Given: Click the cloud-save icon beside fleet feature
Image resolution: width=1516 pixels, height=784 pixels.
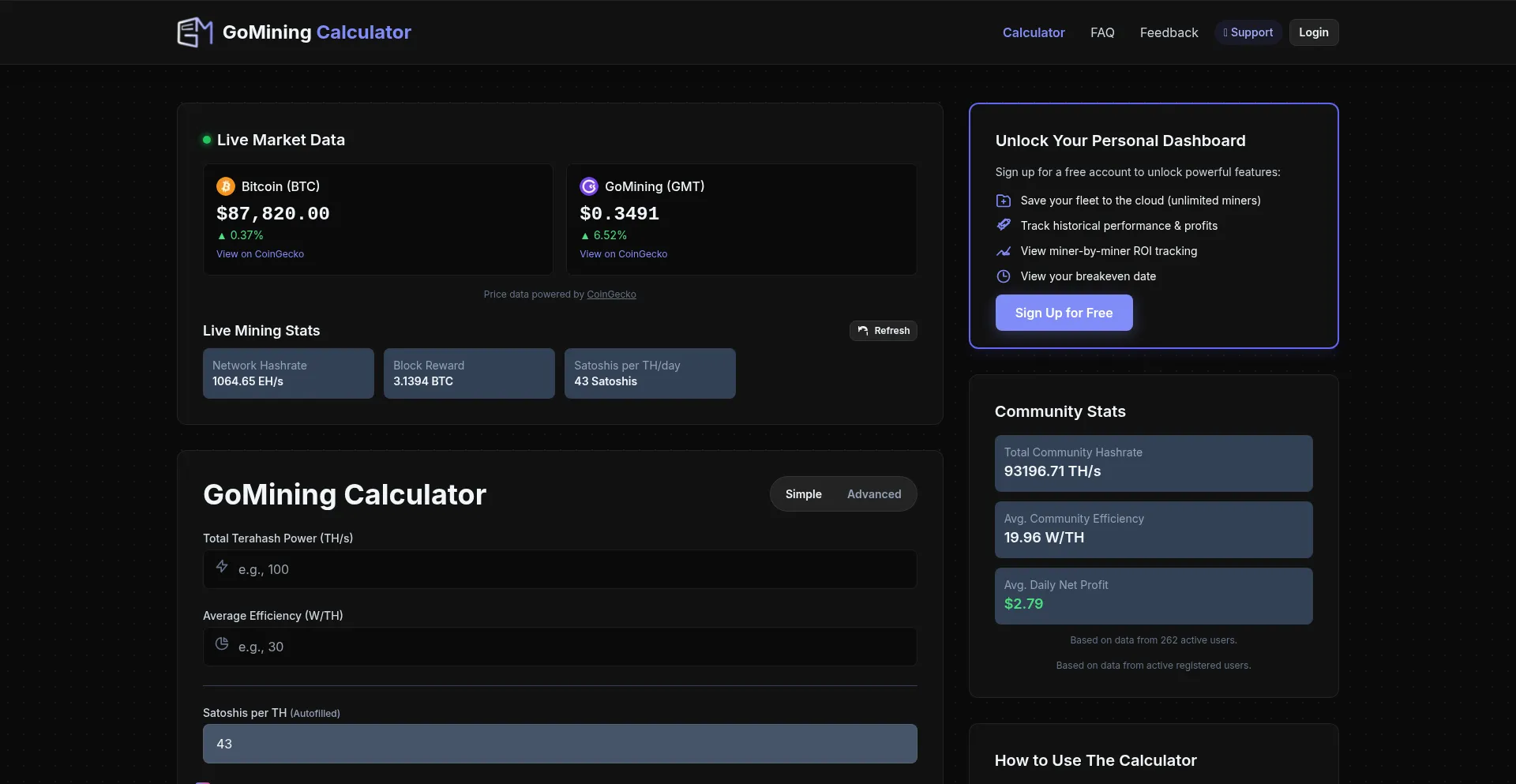Looking at the screenshot, I should tap(1004, 201).
